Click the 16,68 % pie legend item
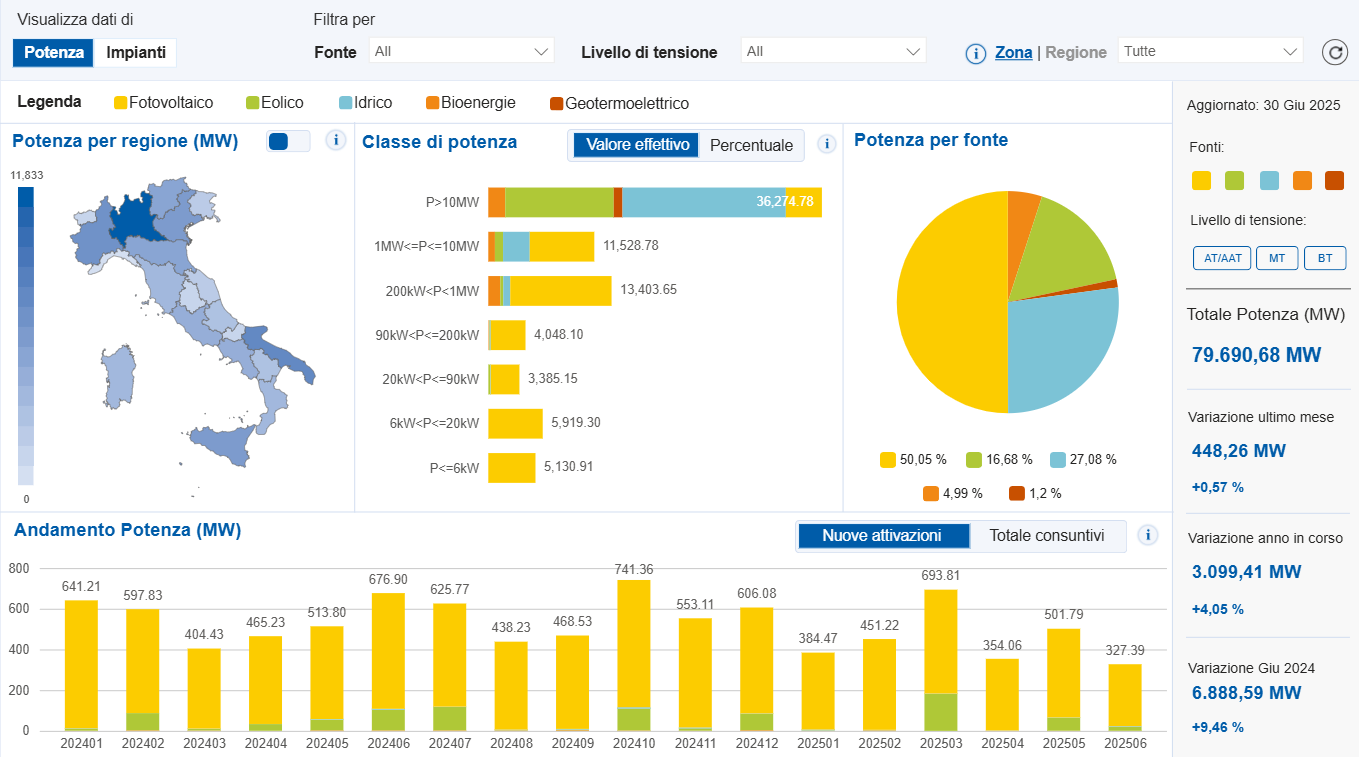1359x757 pixels. (x=999, y=460)
